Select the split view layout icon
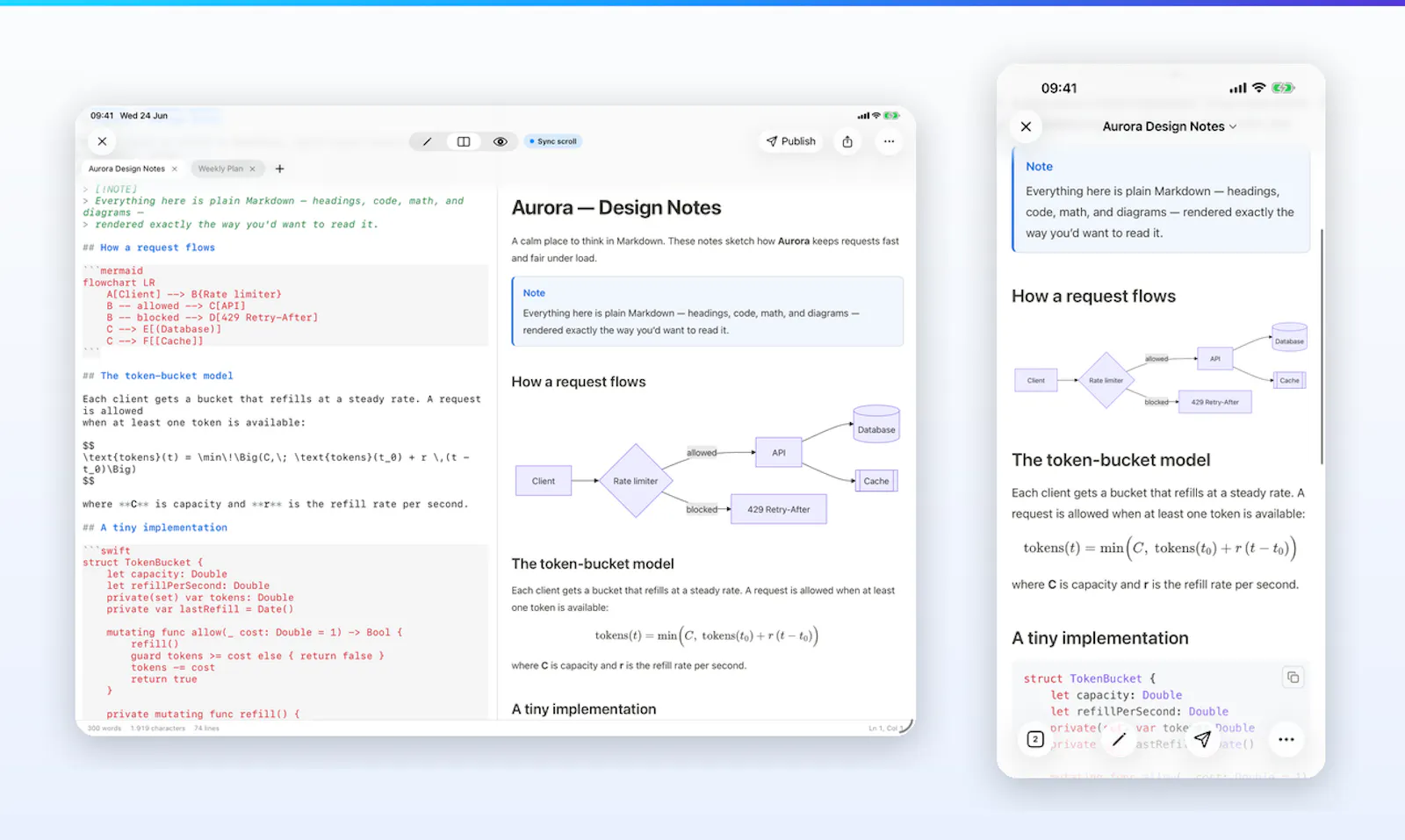Screen dimensions: 1405x840 pyautogui.click(x=464, y=141)
